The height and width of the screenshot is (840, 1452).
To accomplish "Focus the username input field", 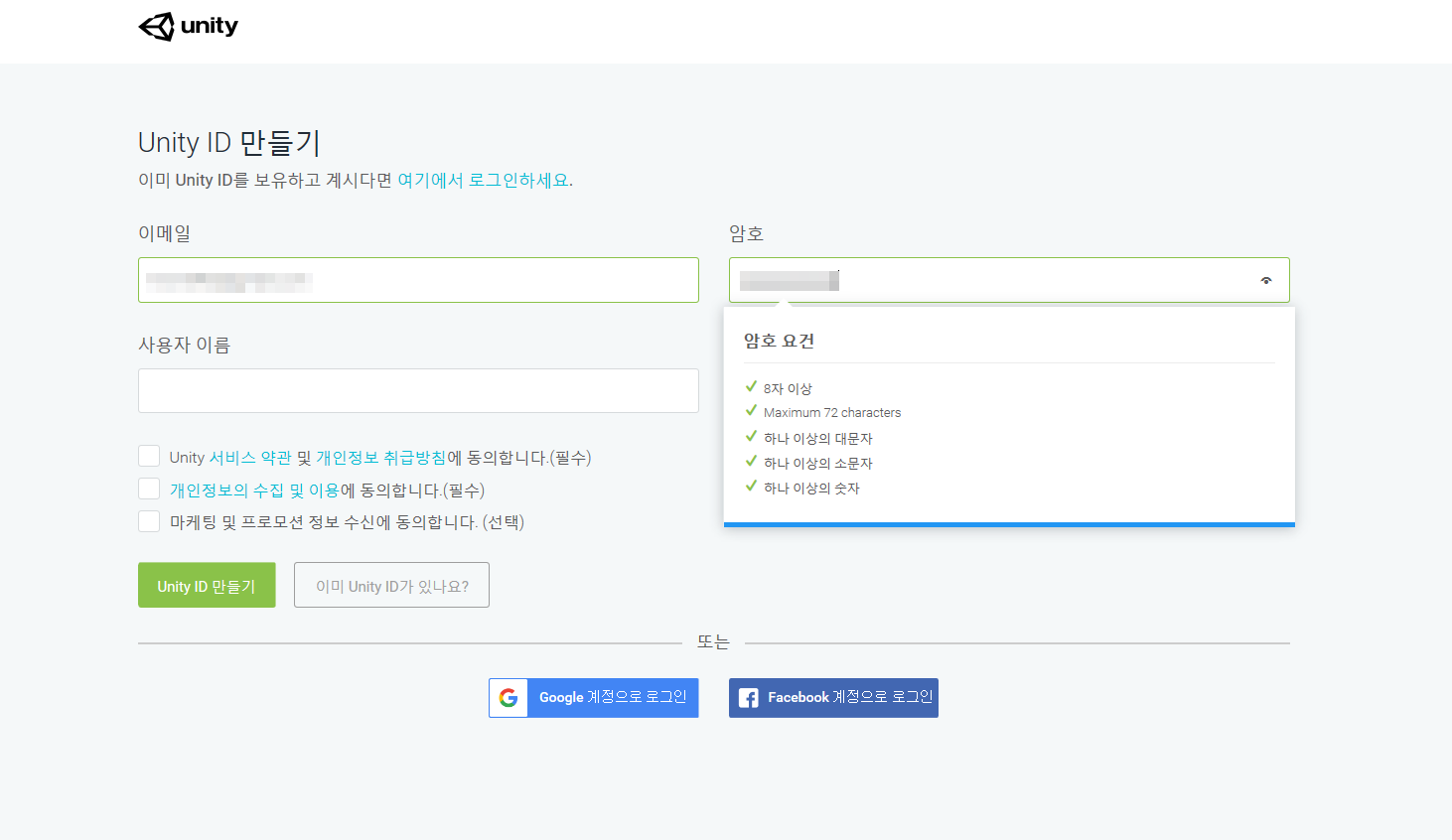I will click(418, 391).
